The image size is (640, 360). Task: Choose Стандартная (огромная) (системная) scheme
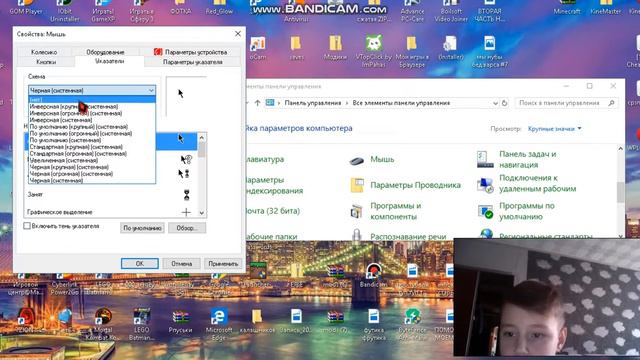coord(92,153)
